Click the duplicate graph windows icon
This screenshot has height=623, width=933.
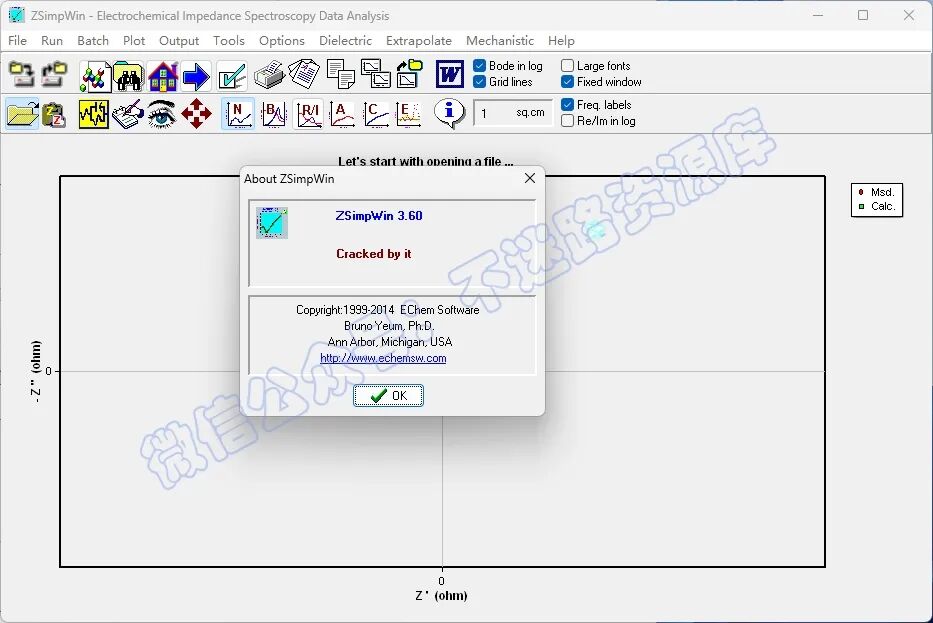tap(376, 75)
